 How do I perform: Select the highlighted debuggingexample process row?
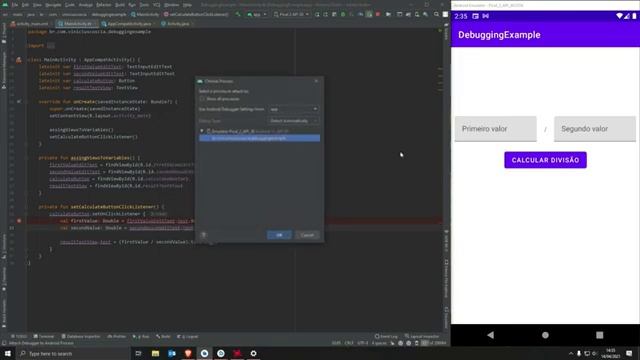(260, 138)
